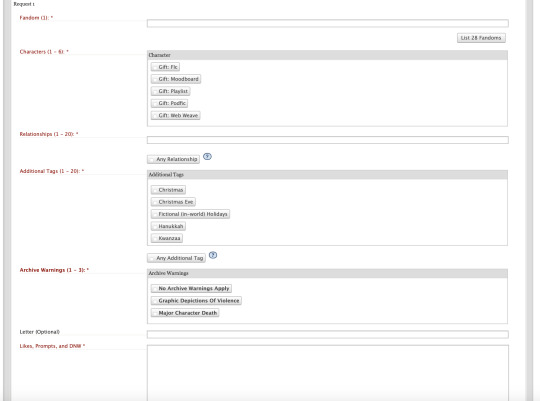Focus the Relationships input field

(328, 140)
